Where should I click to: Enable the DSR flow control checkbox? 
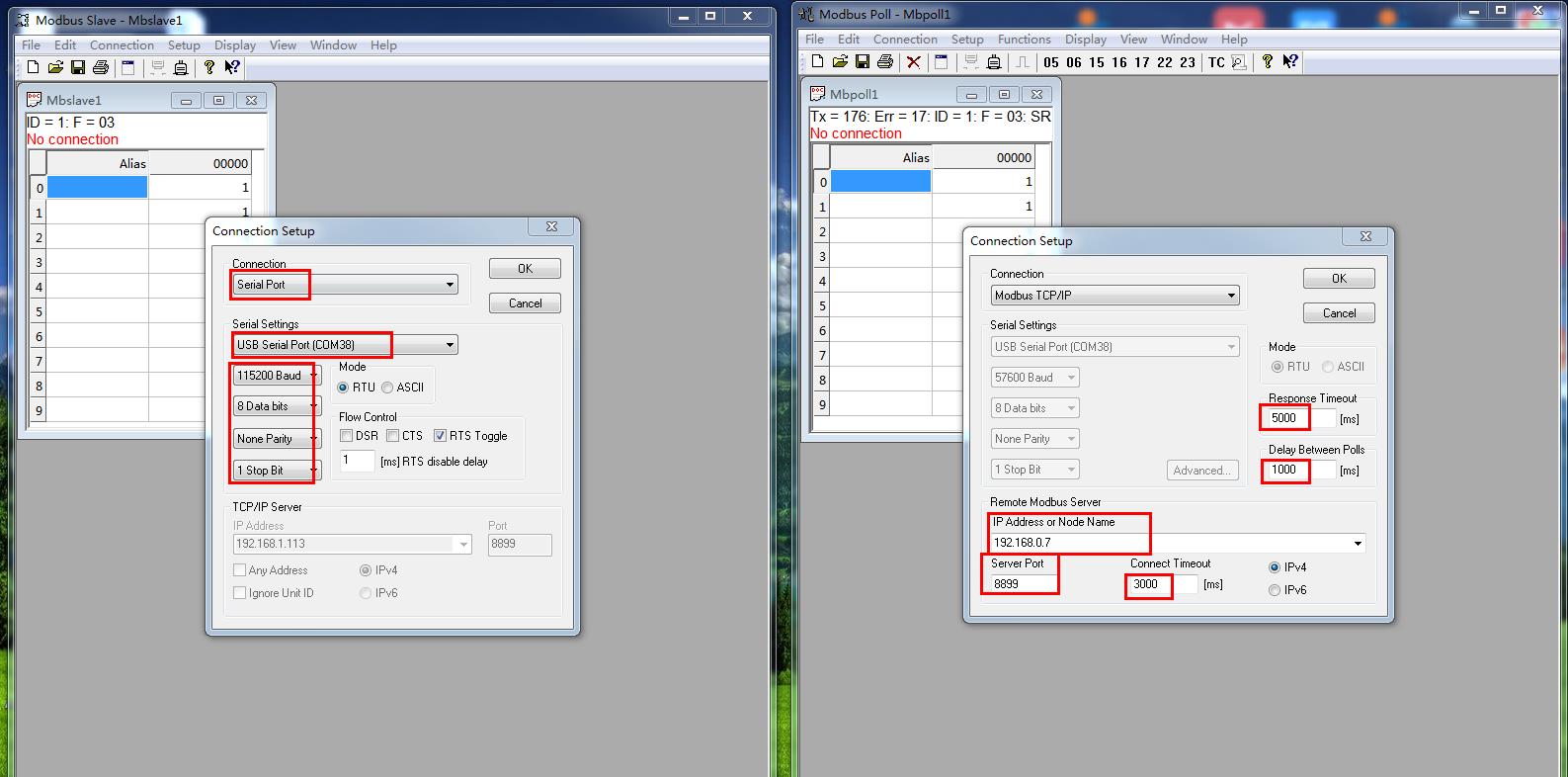click(347, 436)
